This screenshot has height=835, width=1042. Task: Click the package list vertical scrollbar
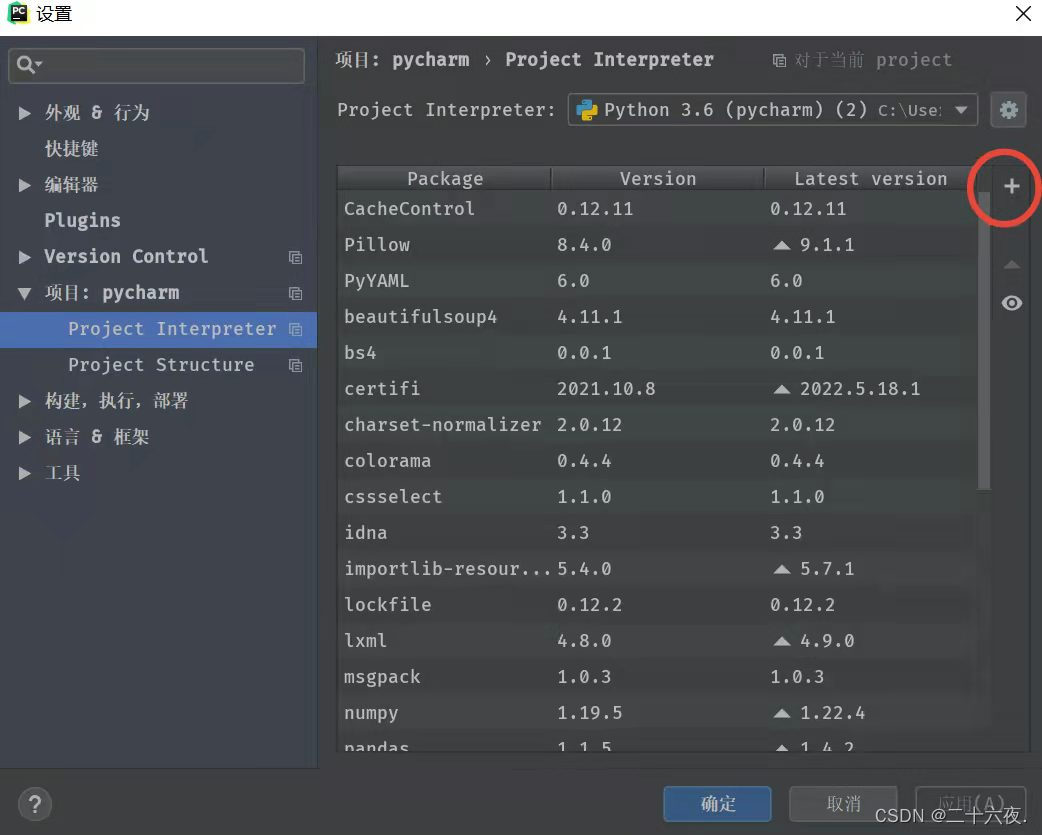[x=983, y=340]
